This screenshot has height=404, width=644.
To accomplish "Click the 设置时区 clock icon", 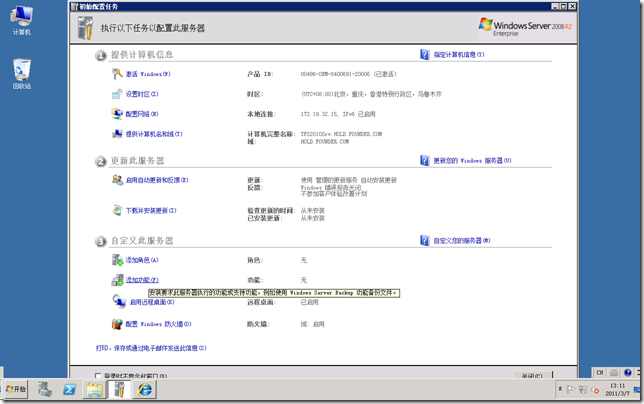I will click(x=117, y=94).
